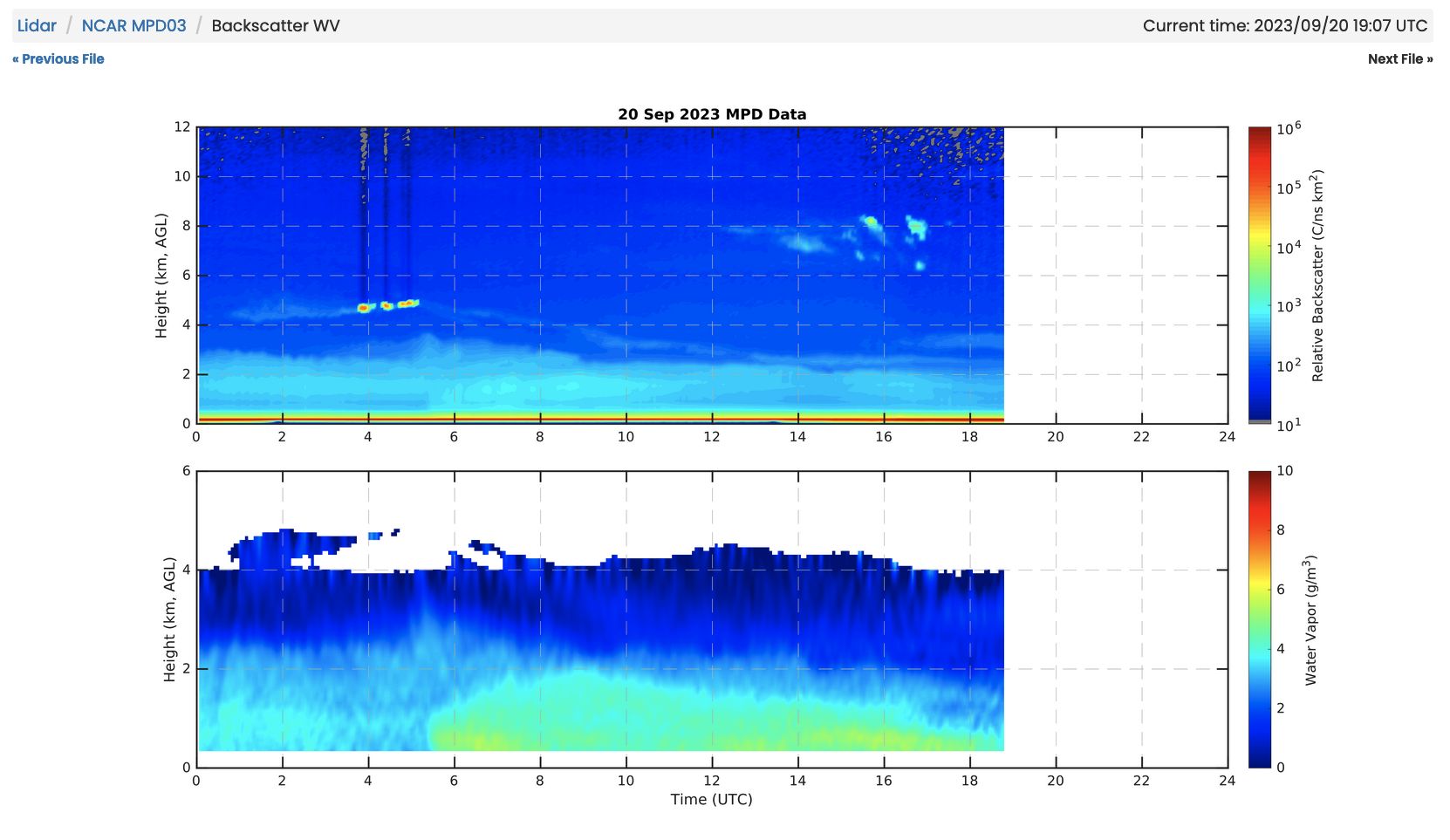Click the '20 Sep 2023 MPD Data' title
The width and height of the screenshot is (1450, 840).
[712, 114]
